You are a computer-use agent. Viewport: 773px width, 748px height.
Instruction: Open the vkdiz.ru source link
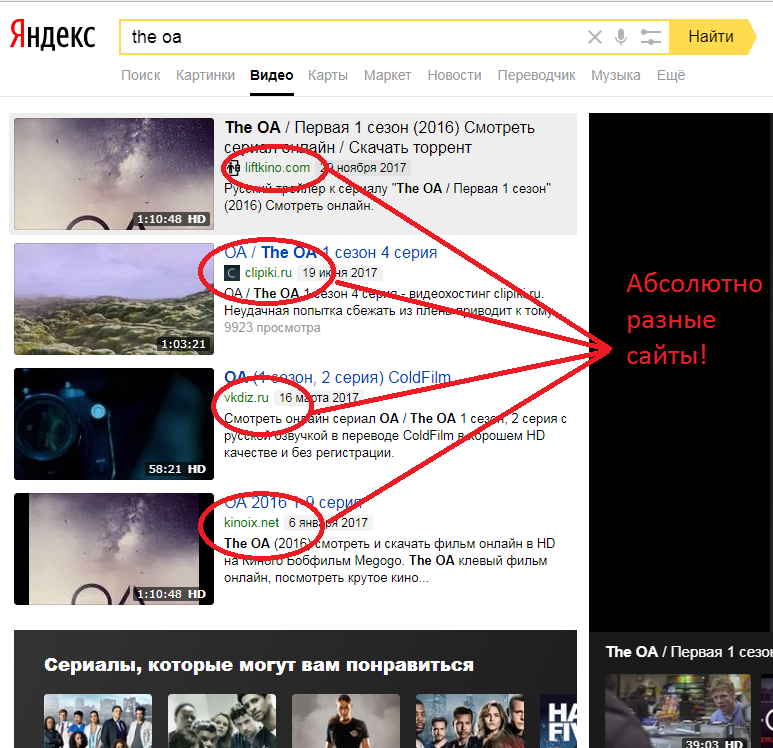[246, 398]
